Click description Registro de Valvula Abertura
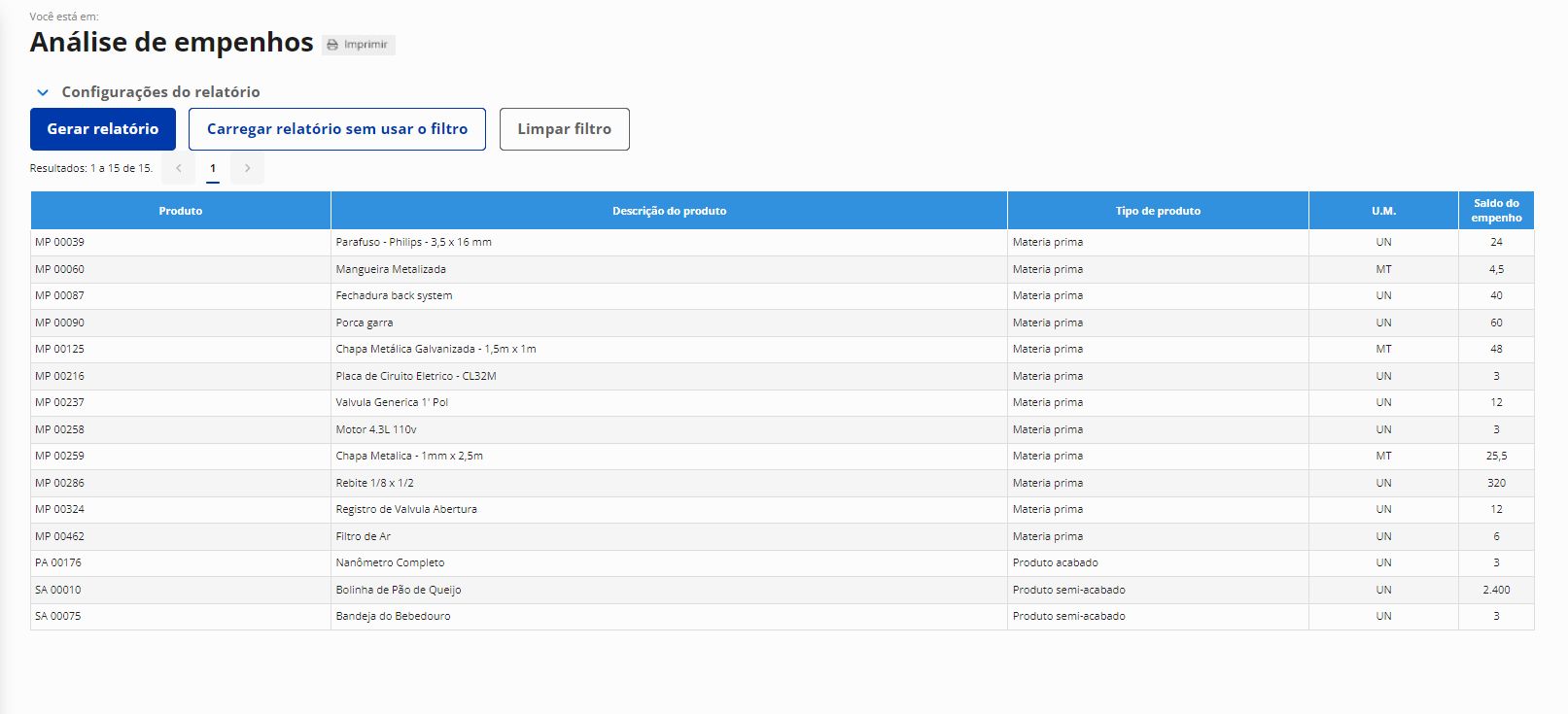The height and width of the screenshot is (714, 1568). (406, 509)
